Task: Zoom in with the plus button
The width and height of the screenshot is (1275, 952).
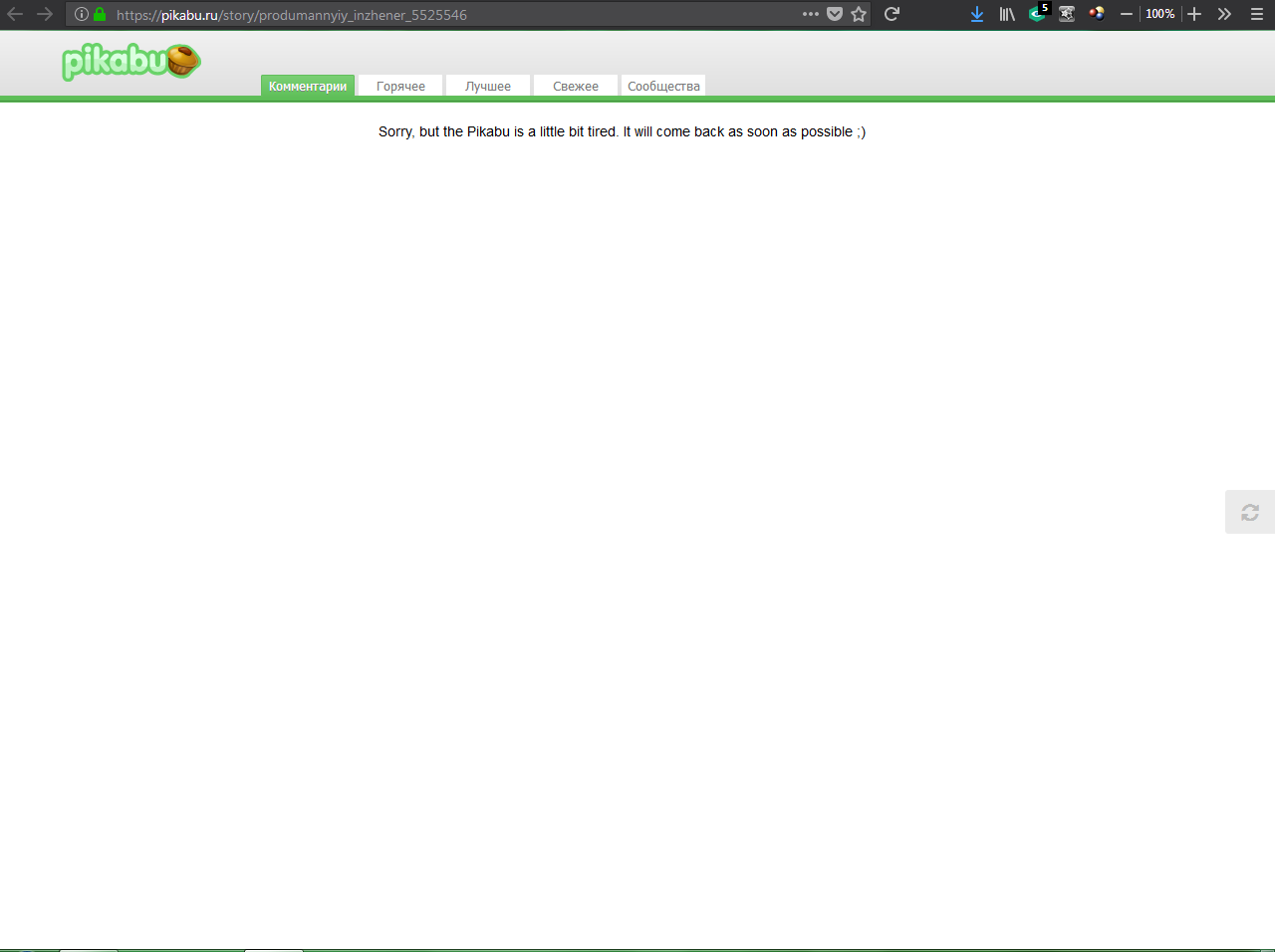Action: [x=1194, y=14]
